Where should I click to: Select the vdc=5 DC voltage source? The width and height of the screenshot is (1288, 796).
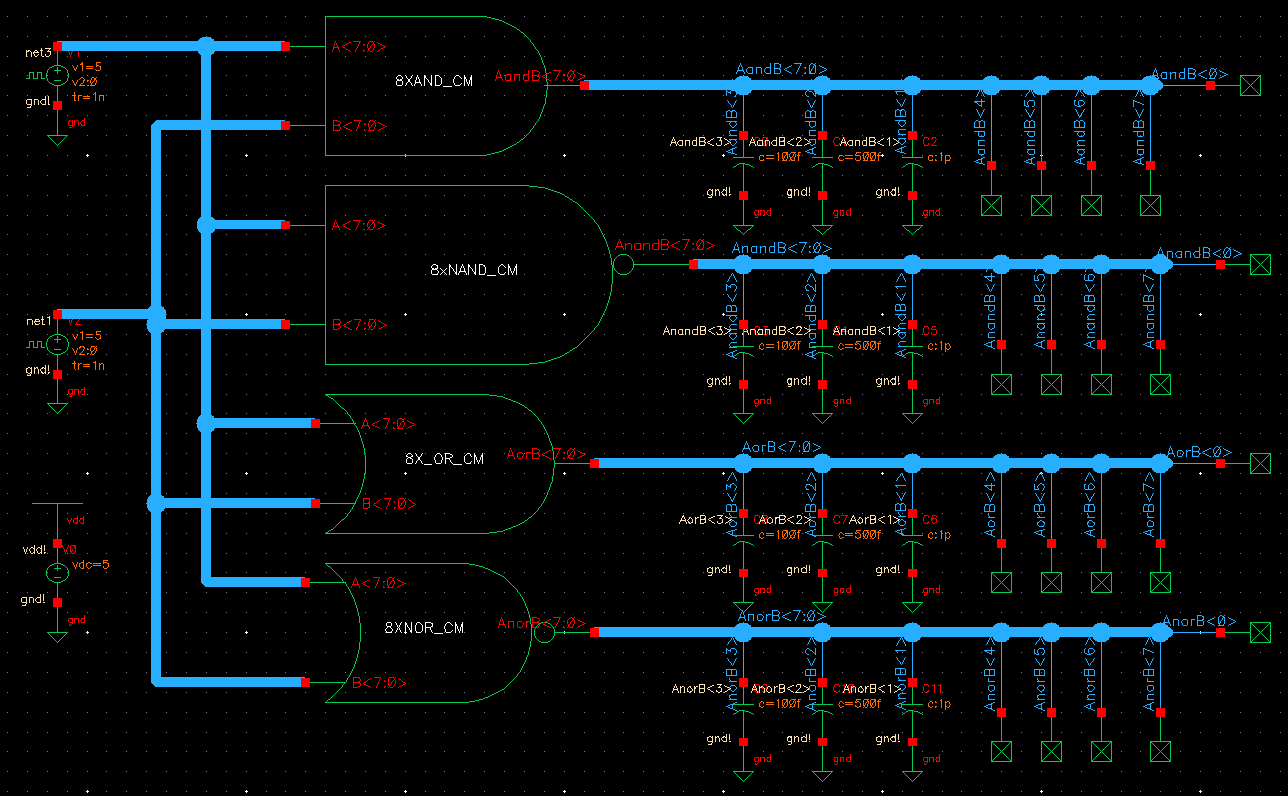57,573
